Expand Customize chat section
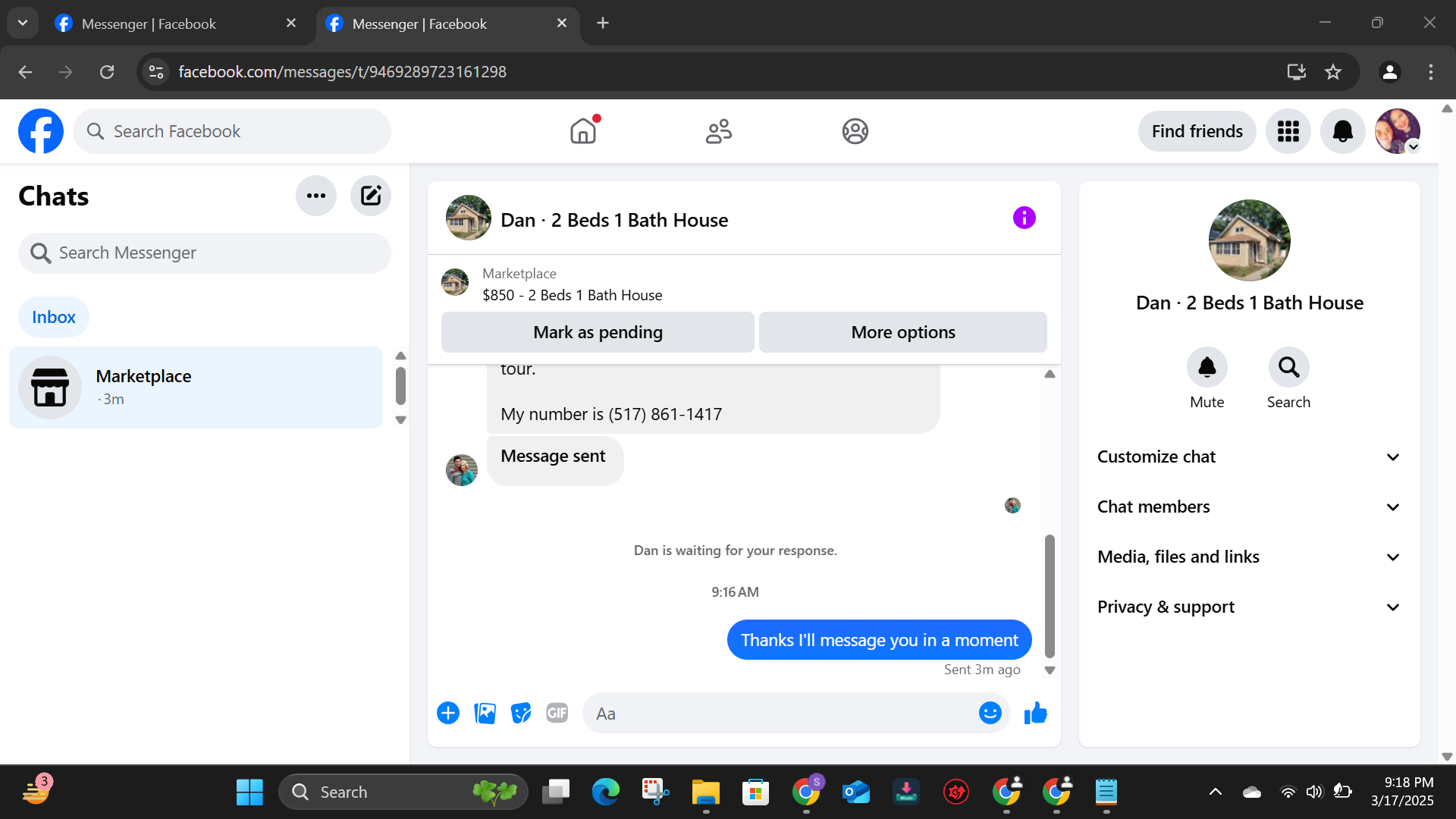 (x=1249, y=457)
